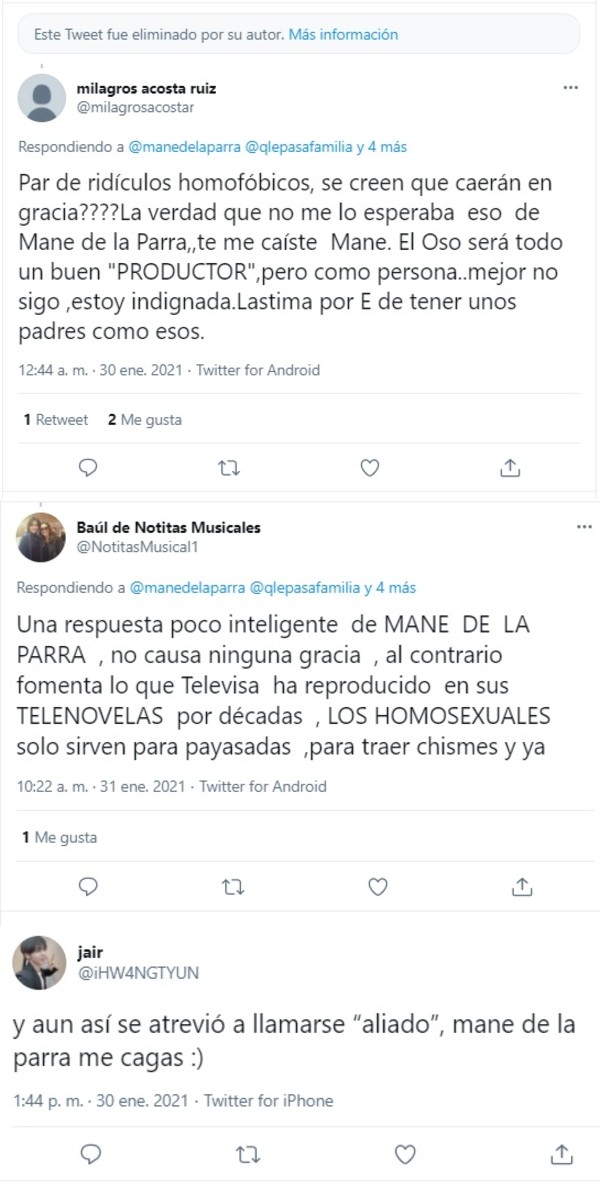Share milagros acosta ruiz's tweet

pos(512,467)
